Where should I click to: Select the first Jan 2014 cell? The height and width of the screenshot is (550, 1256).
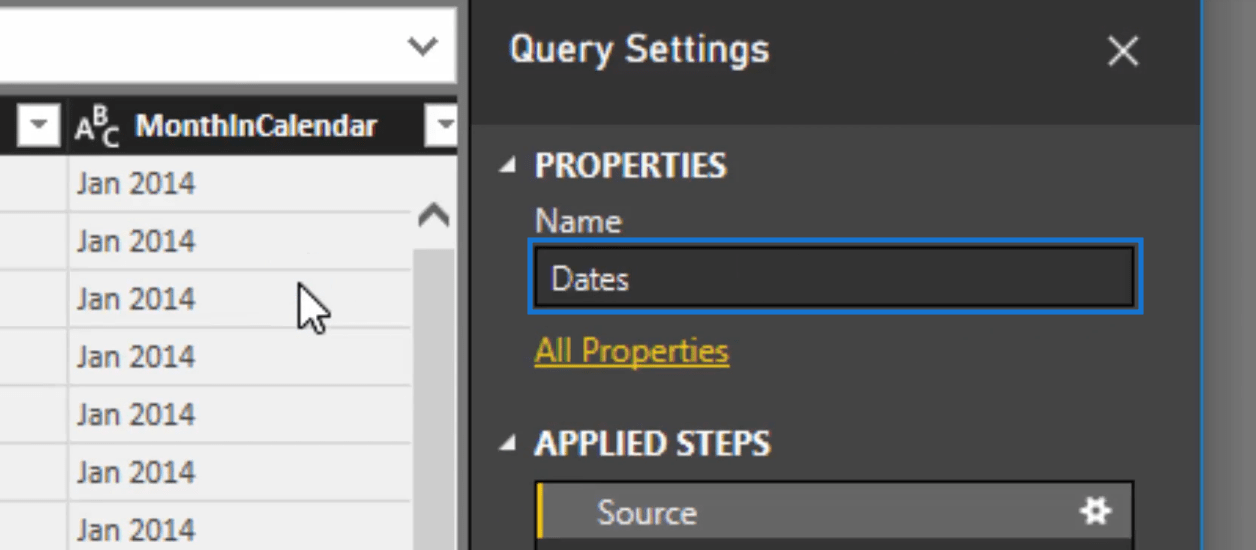239,183
